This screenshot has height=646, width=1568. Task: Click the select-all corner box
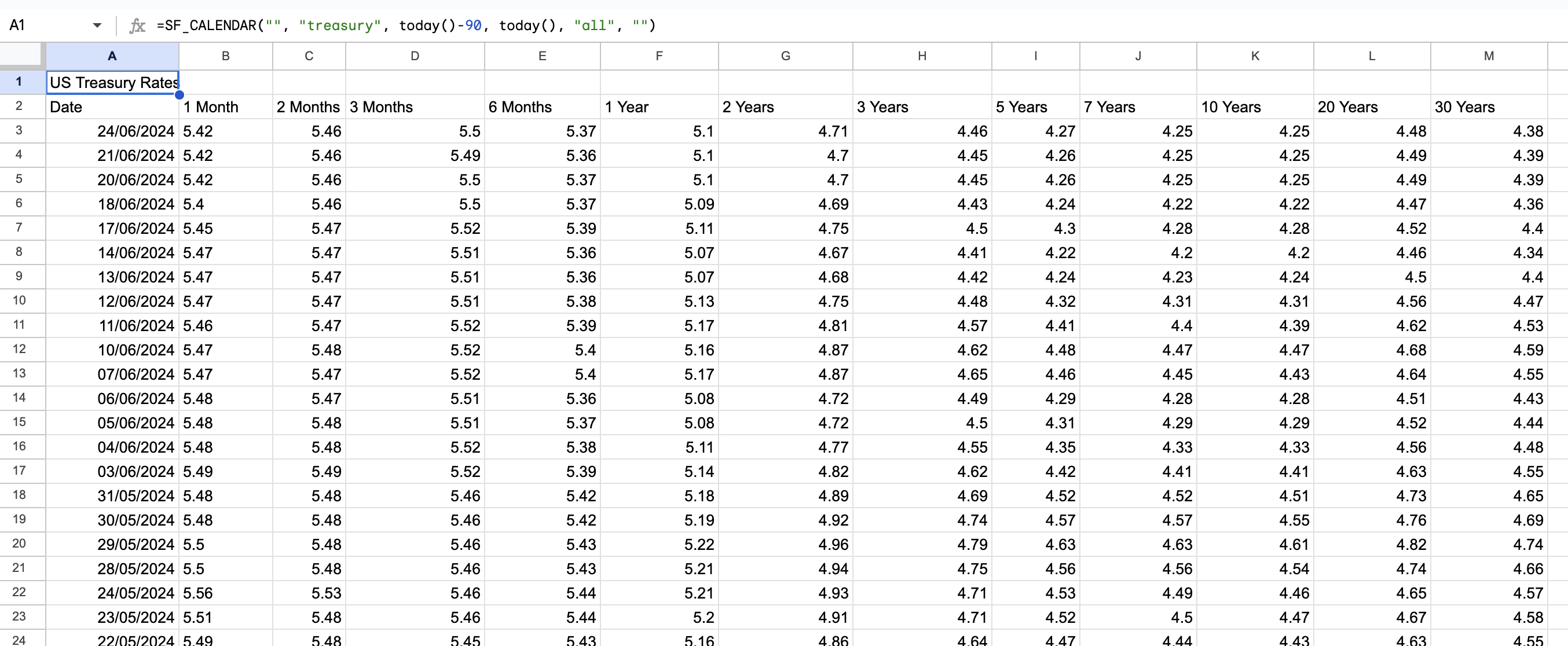(x=22, y=56)
